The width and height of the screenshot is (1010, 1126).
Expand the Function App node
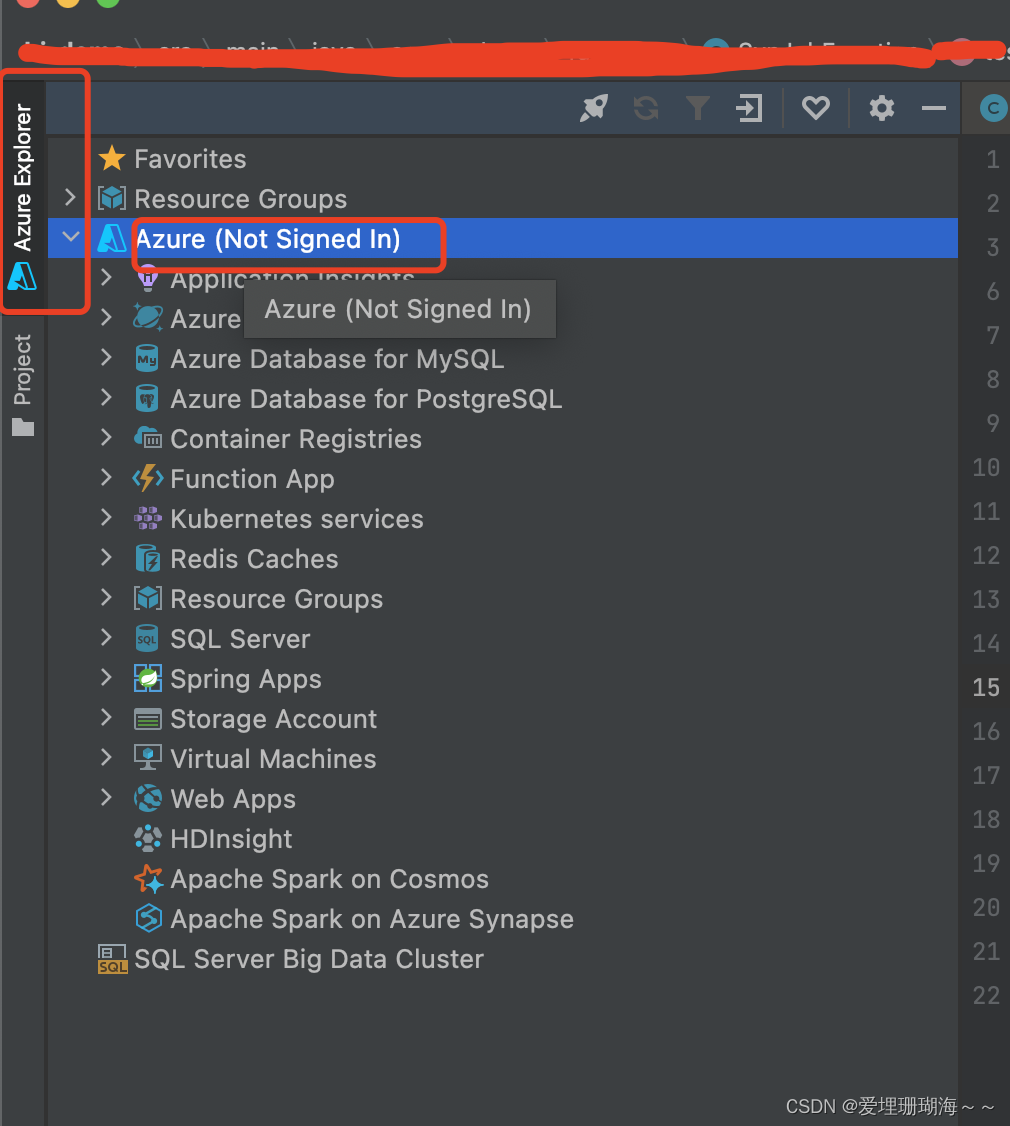(106, 477)
